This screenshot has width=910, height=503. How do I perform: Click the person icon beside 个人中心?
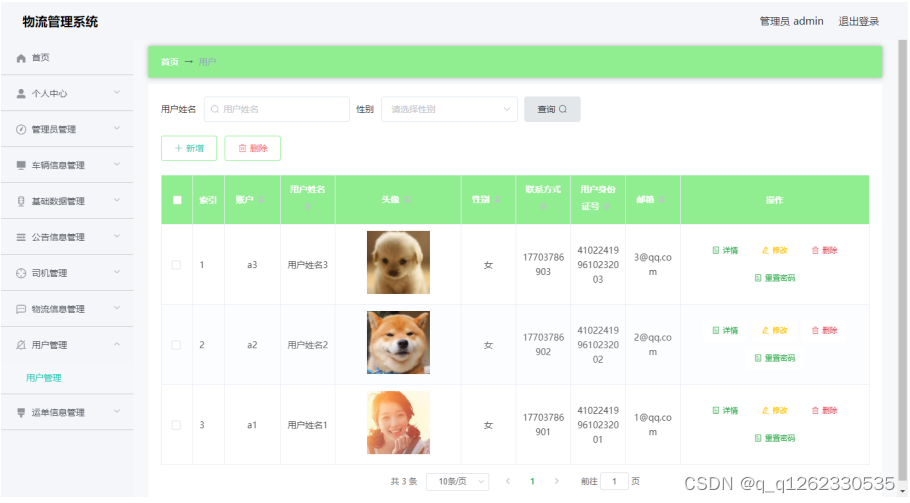(x=21, y=93)
